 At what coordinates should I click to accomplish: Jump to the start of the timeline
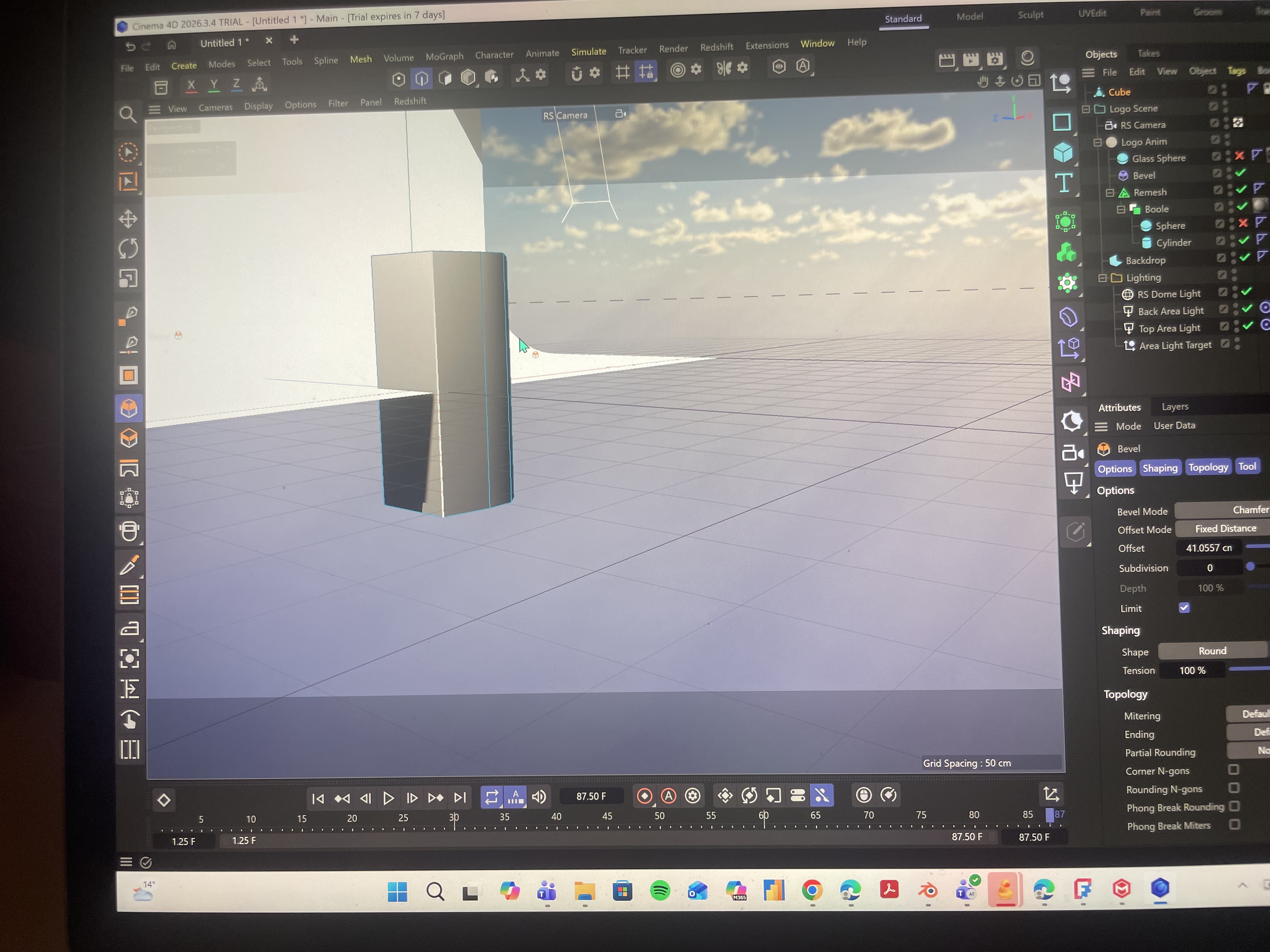pos(318,798)
